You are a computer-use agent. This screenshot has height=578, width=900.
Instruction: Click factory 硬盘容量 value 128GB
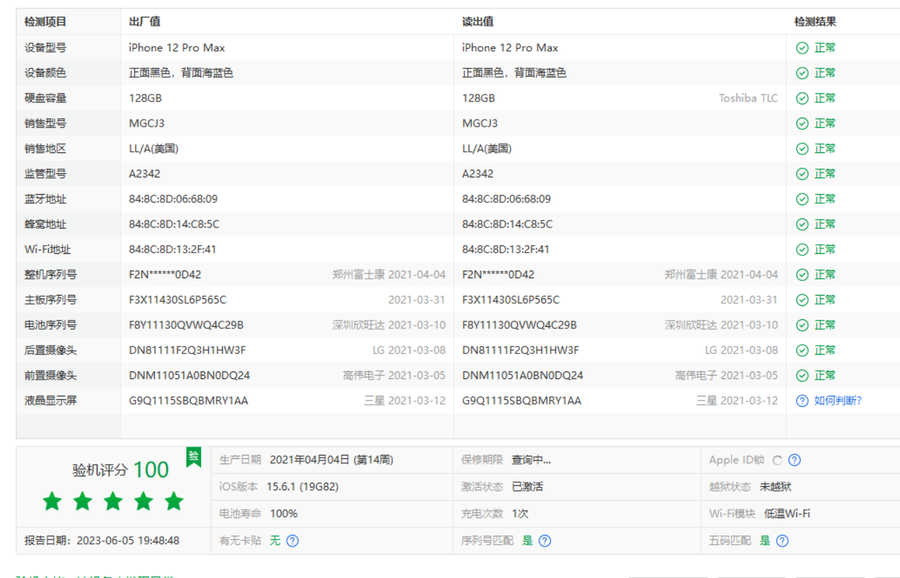(145, 98)
